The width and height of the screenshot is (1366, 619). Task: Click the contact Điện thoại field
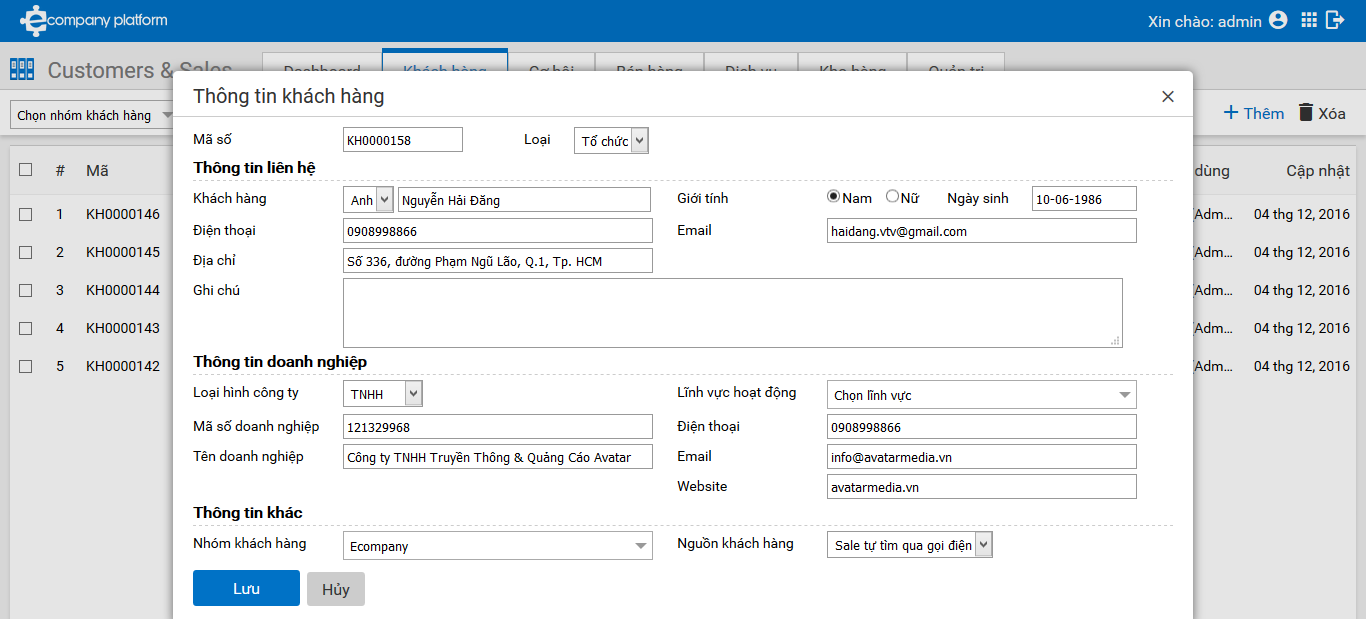coord(498,231)
